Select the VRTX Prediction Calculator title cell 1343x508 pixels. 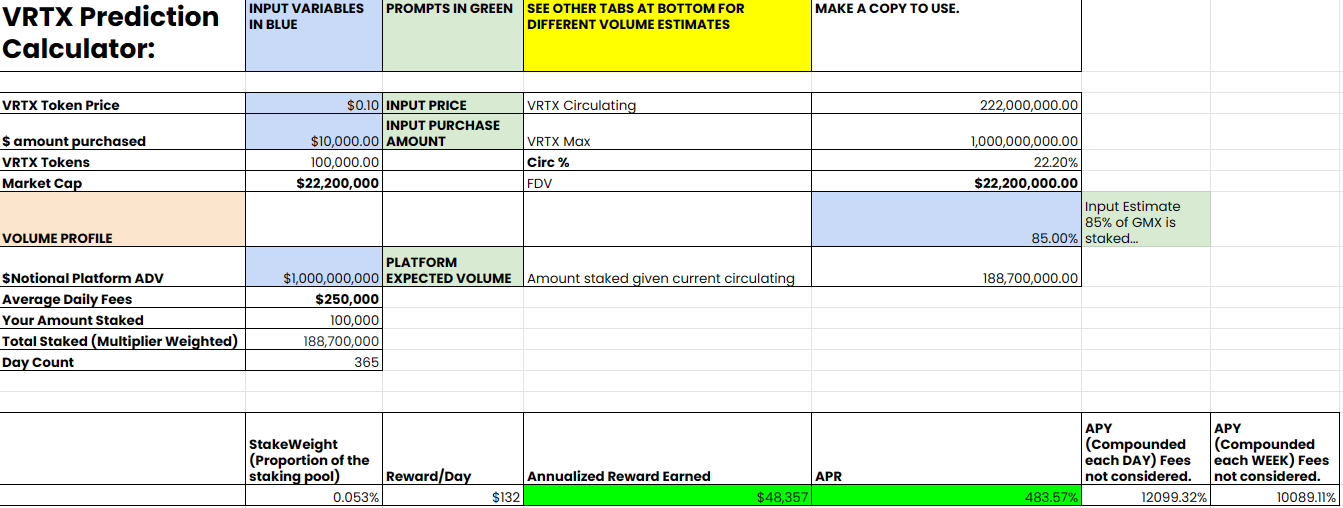[x=122, y=35]
